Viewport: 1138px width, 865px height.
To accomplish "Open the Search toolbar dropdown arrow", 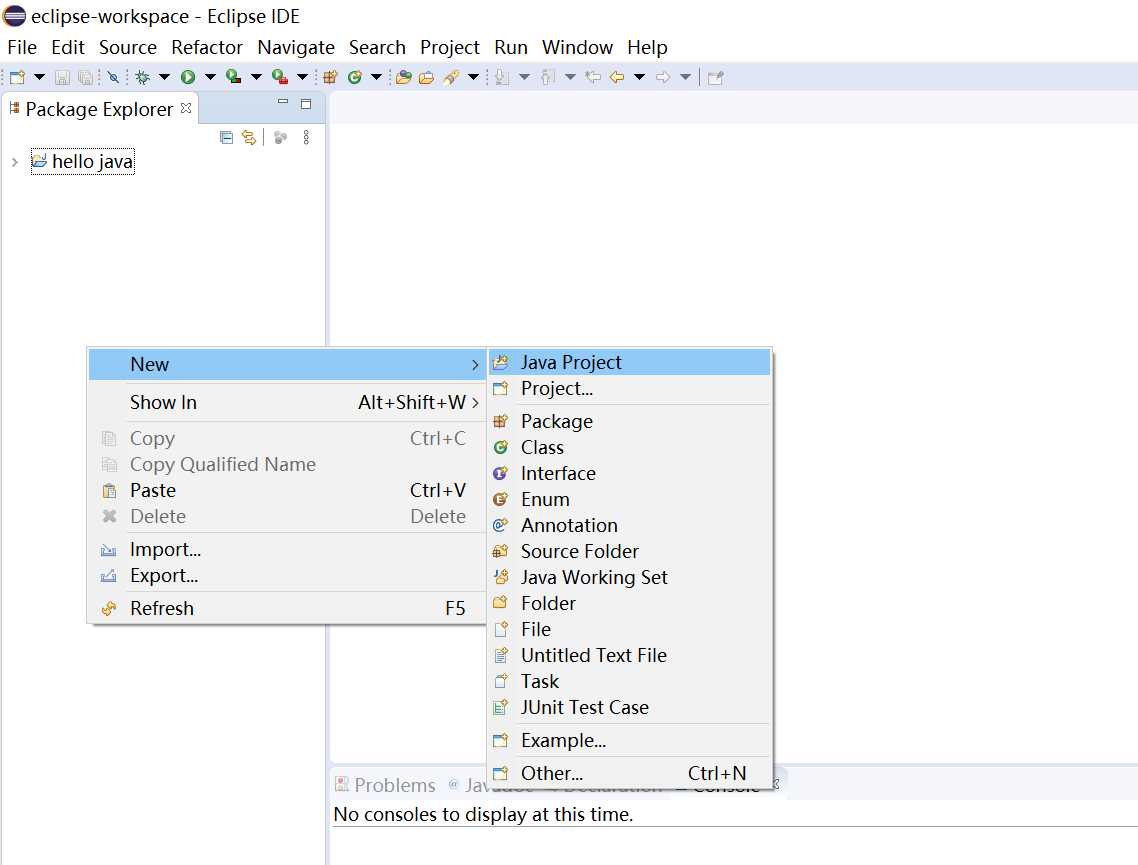I will click(x=473, y=77).
